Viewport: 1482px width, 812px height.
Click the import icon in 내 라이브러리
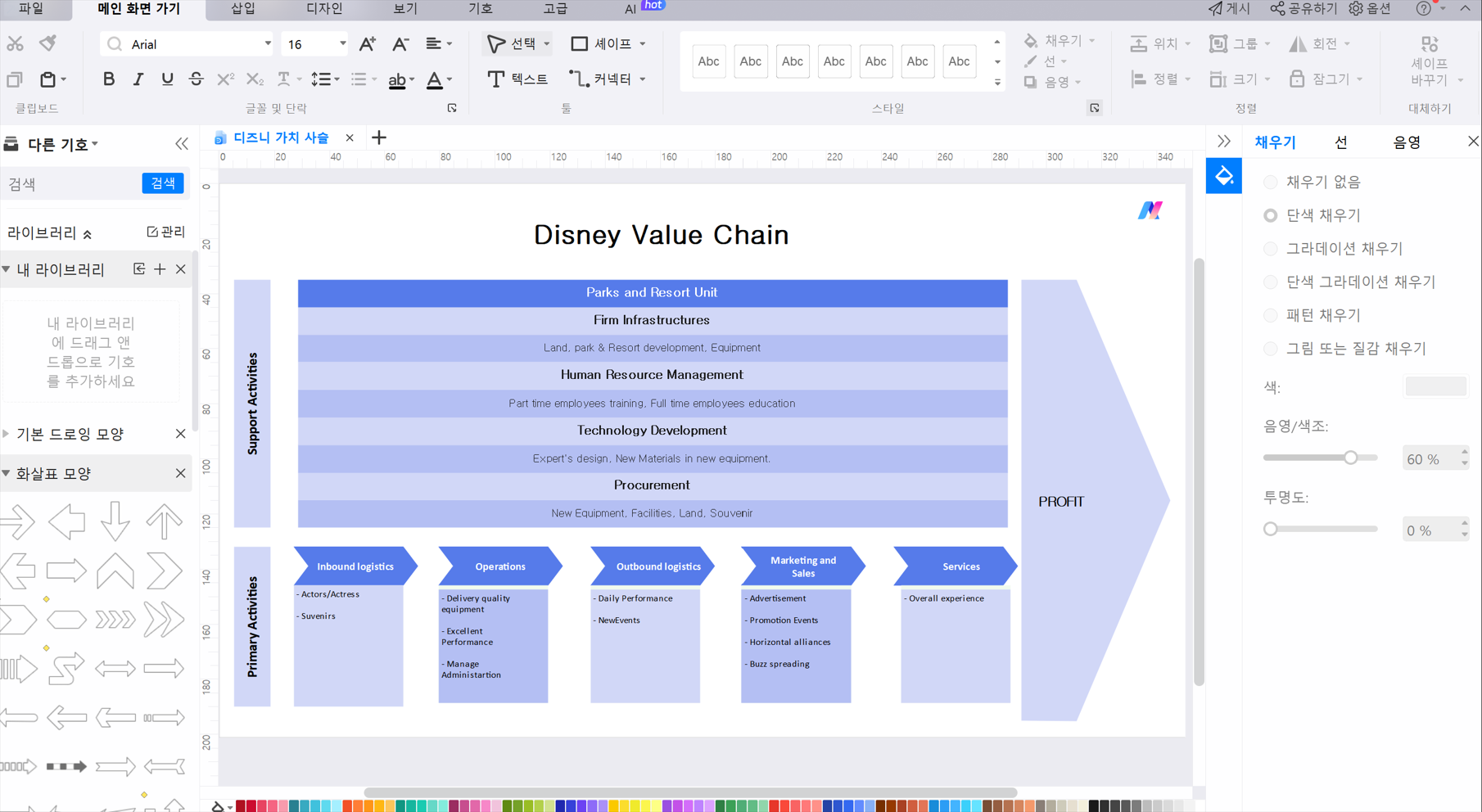point(139,269)
